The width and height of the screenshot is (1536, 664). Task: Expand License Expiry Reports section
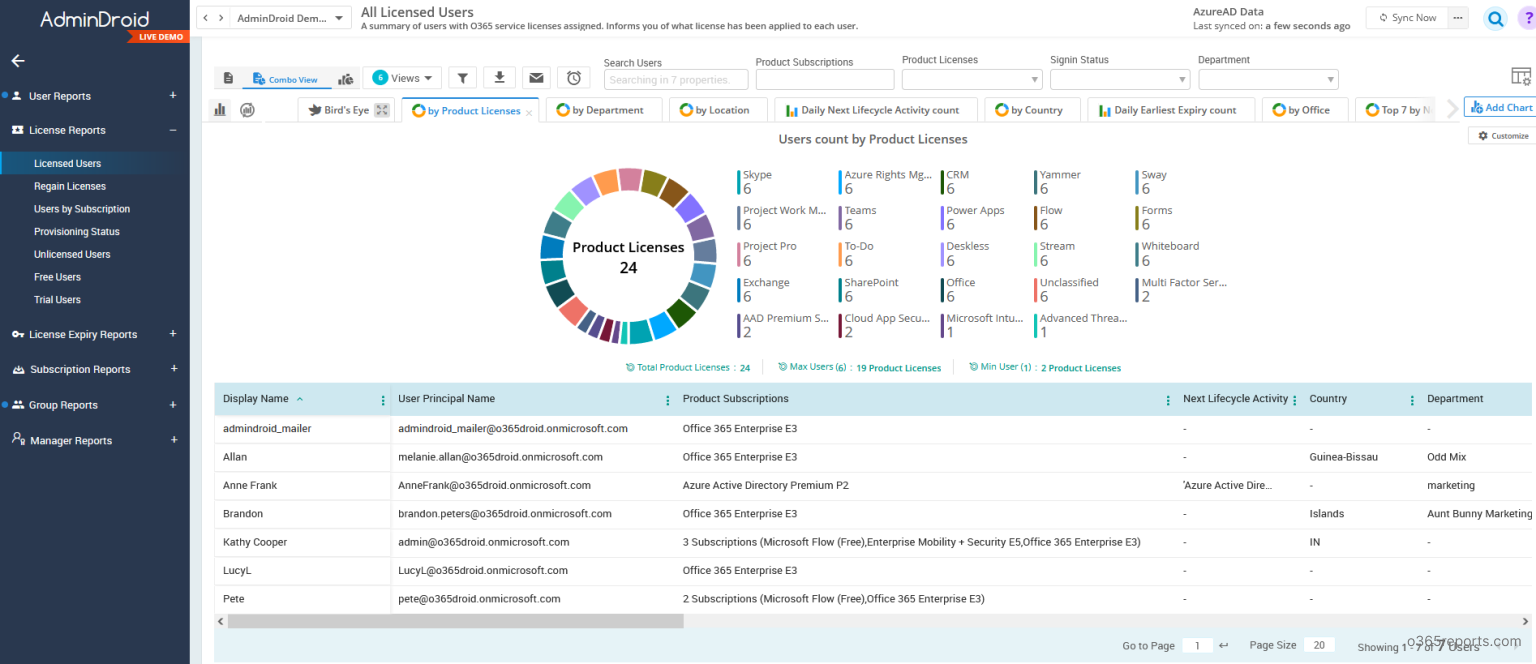(x=173, y=334)
